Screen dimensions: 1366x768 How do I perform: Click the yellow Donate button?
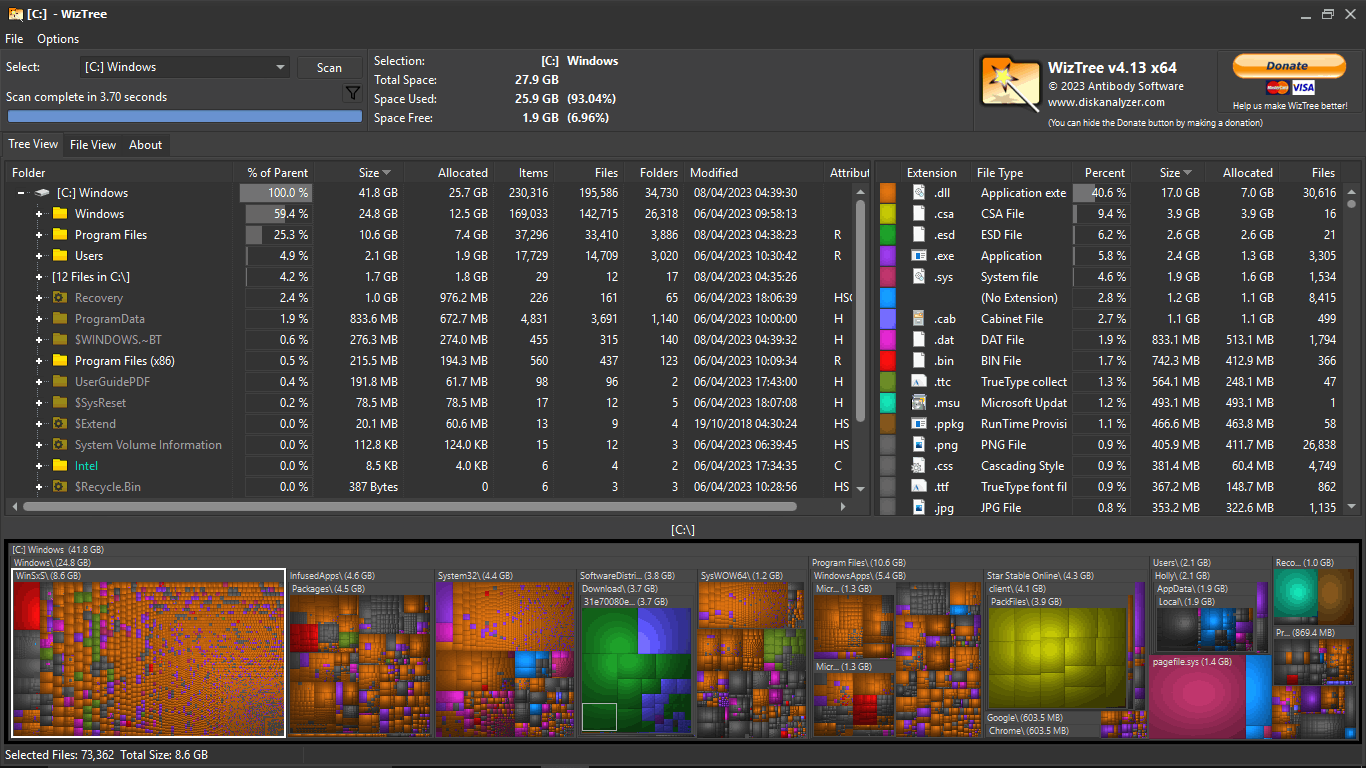[1288, 66]
